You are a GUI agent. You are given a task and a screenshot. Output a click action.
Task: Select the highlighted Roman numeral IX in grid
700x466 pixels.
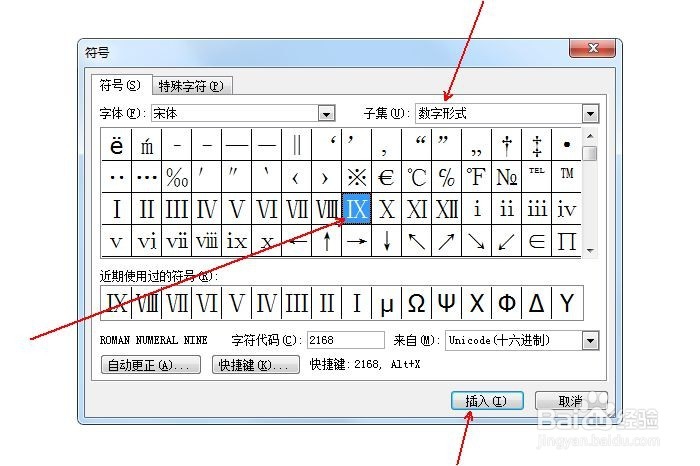tap(357, 209)
